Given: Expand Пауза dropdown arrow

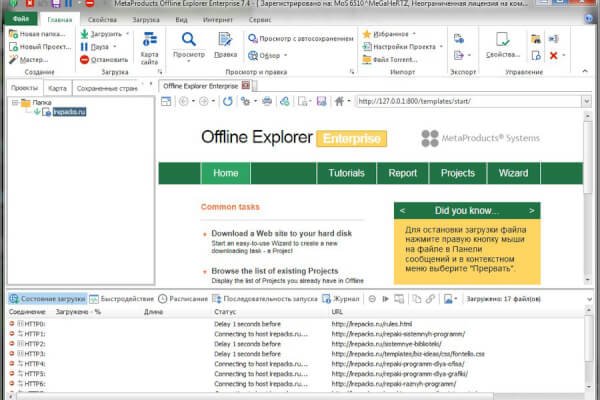Looking at the screenshot, I should pyautogui.click(x=114, y=47).
